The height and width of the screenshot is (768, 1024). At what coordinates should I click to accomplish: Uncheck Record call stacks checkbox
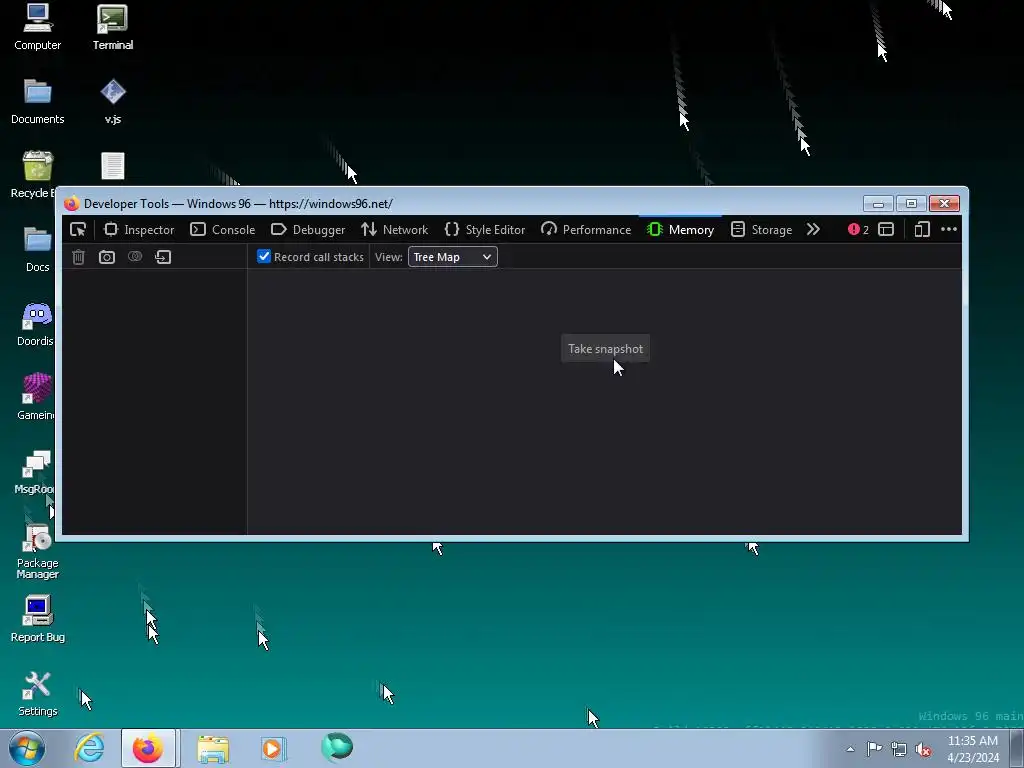[x=264, y=257]
